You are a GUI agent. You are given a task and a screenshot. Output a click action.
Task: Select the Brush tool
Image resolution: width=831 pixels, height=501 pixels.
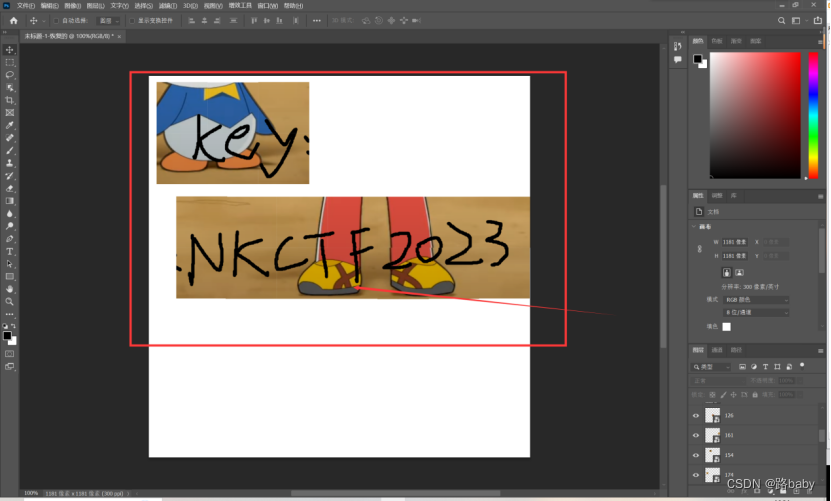(x=10, y=151)
